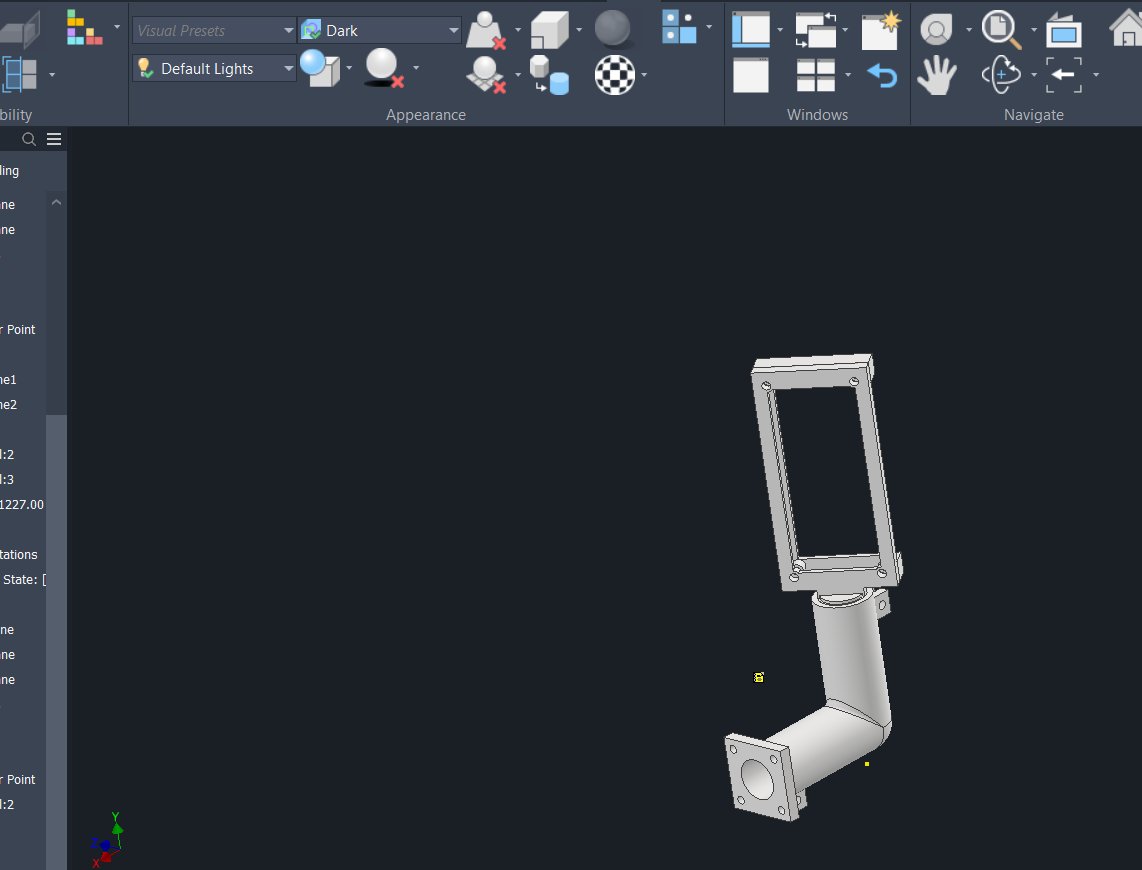Toggle the Reflections icon
The image size is (1142, 870).
click(x=484, y=75)
